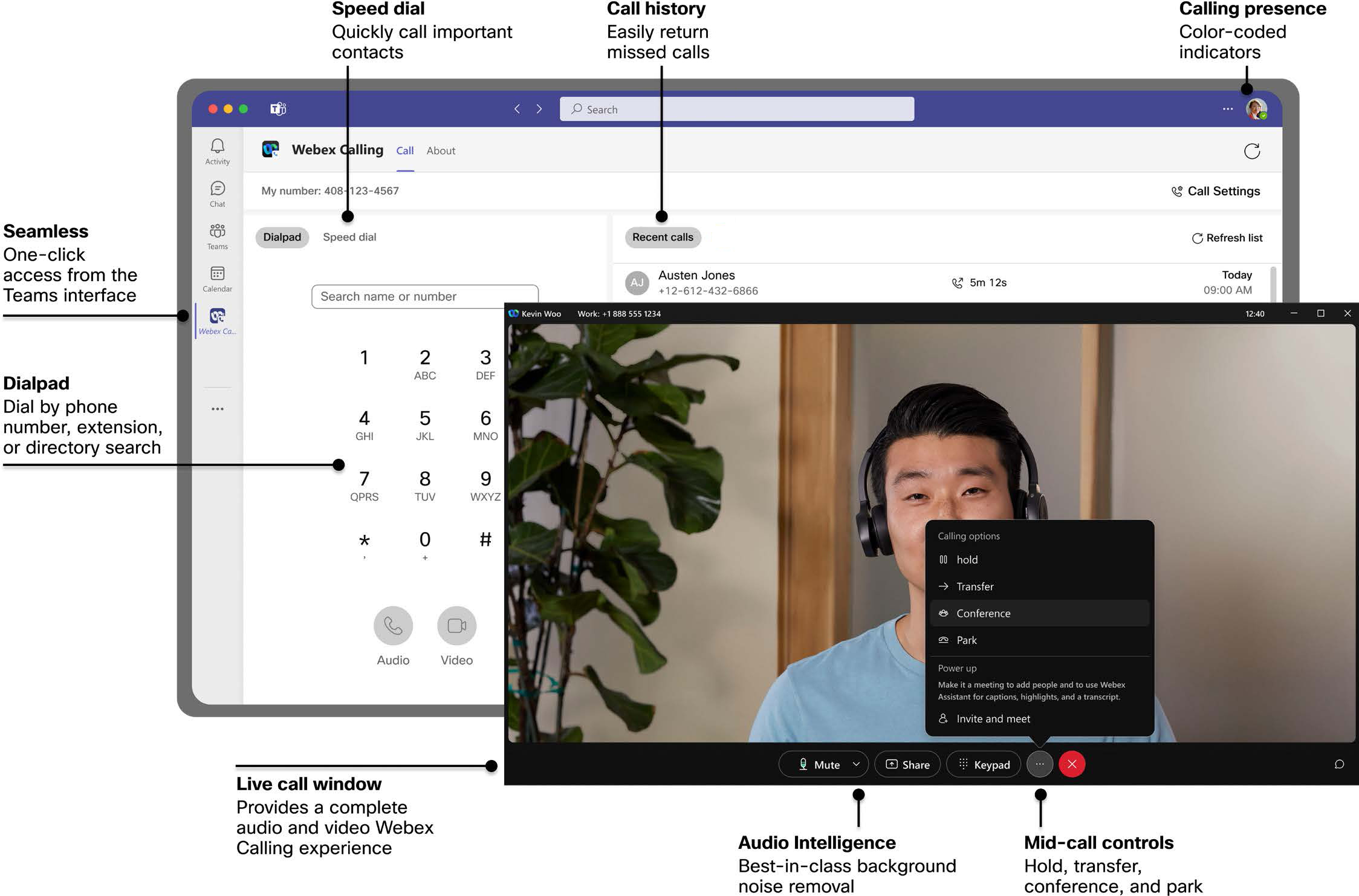Click the Webex Calling app logo
The height and width of the screenshot is (896, 1359).
tap(270, 149)
